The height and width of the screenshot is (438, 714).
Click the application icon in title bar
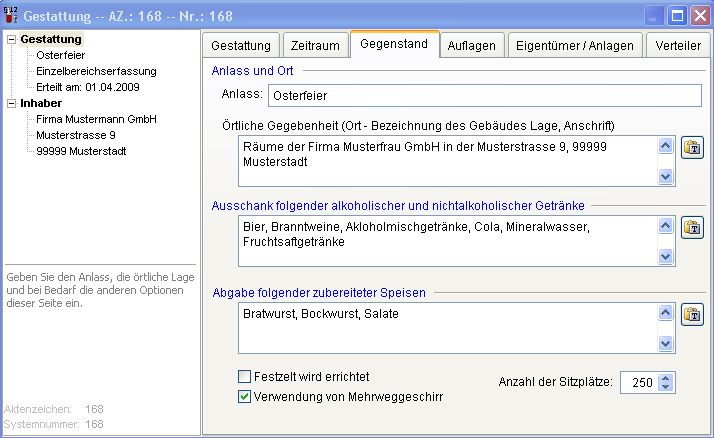[x=11, y=15]
